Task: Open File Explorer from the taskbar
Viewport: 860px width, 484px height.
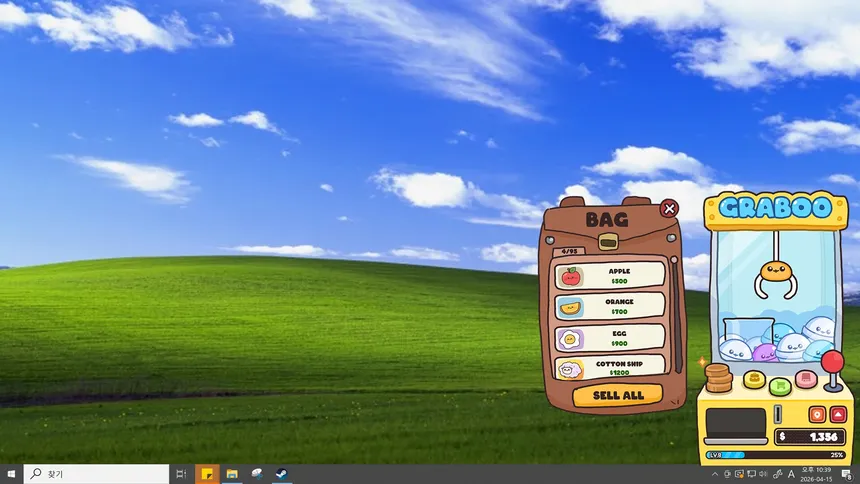Action: coord(232,474)
